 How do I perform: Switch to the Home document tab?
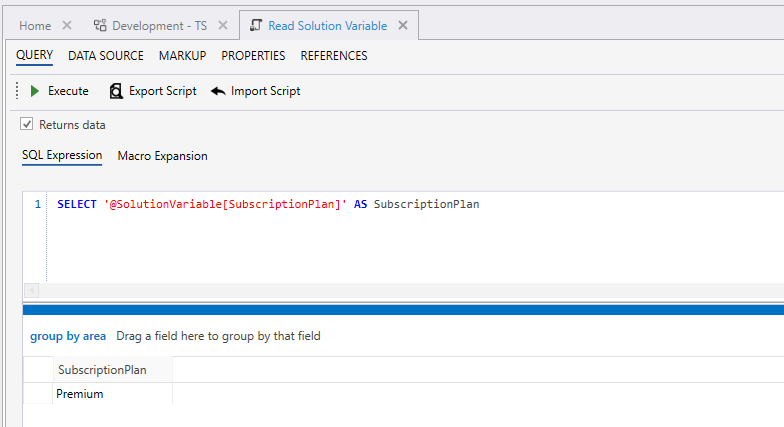pyautogui.click(x=35, y=25)
